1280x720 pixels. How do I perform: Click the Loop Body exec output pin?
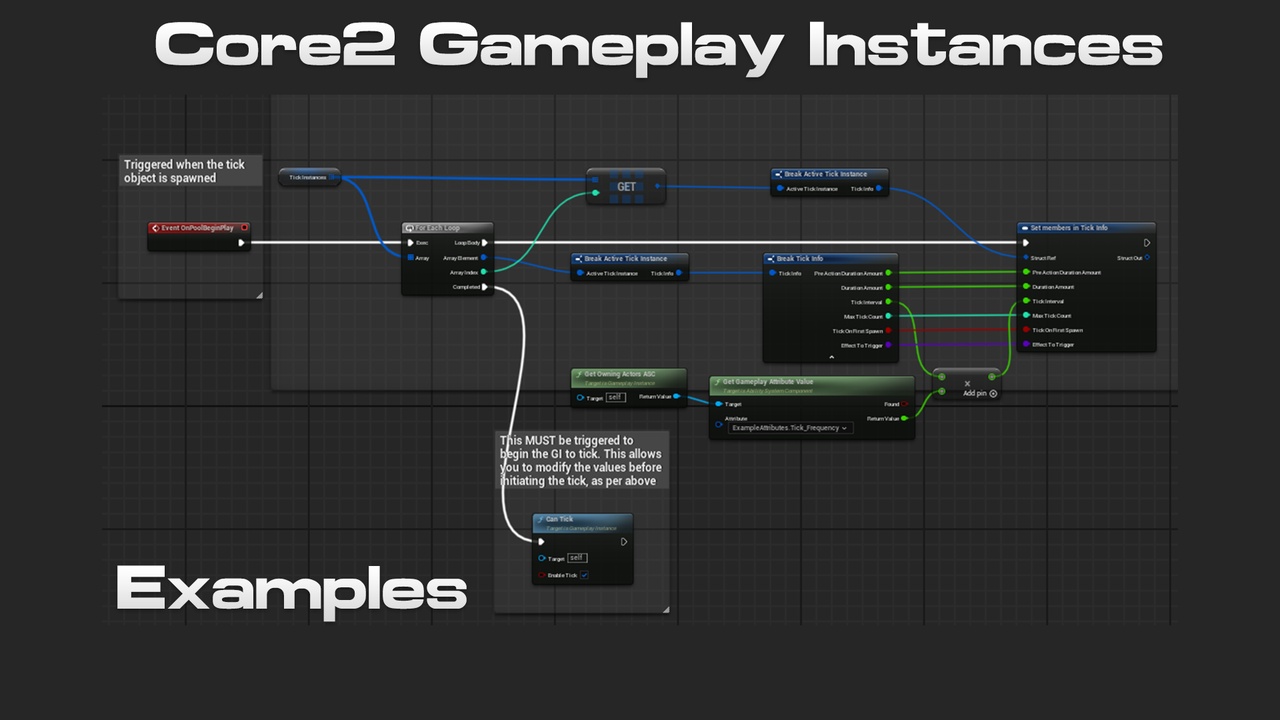[x=485, y=242]
